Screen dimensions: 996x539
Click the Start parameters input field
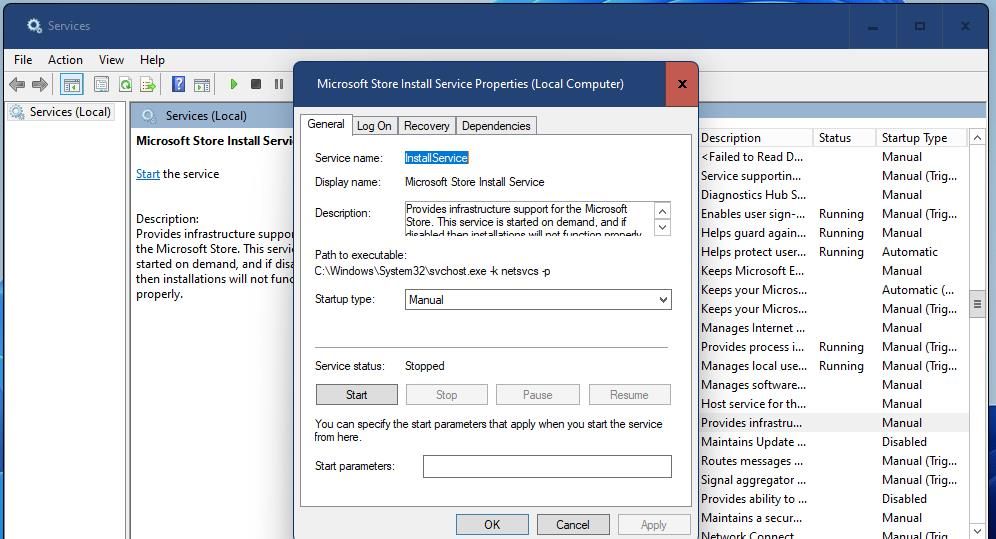[547, 467]
